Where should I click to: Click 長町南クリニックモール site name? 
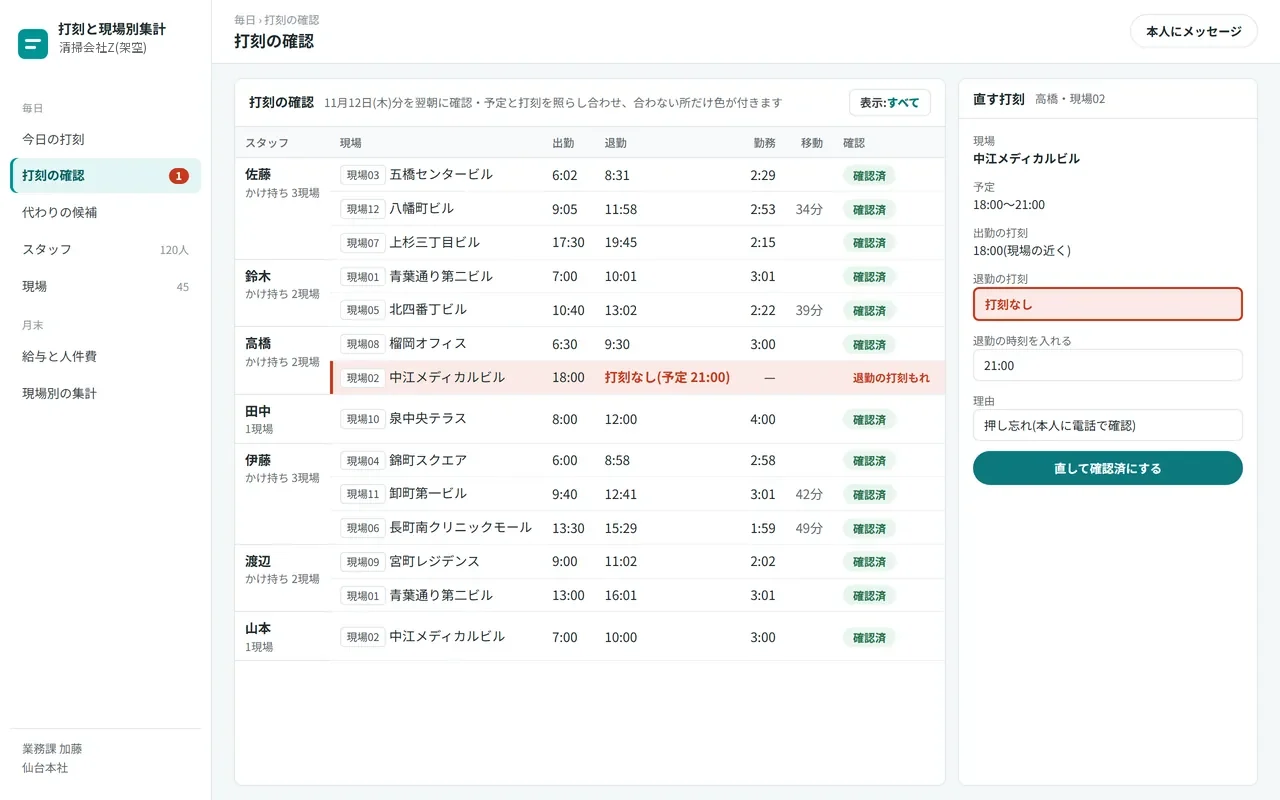point(461,528)
